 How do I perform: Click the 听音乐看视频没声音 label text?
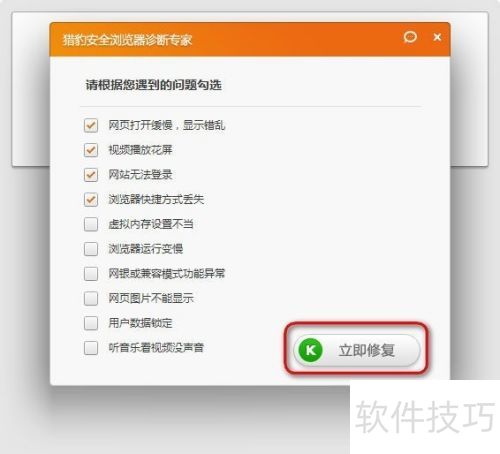pyautogui.click(x=156, y=348)
